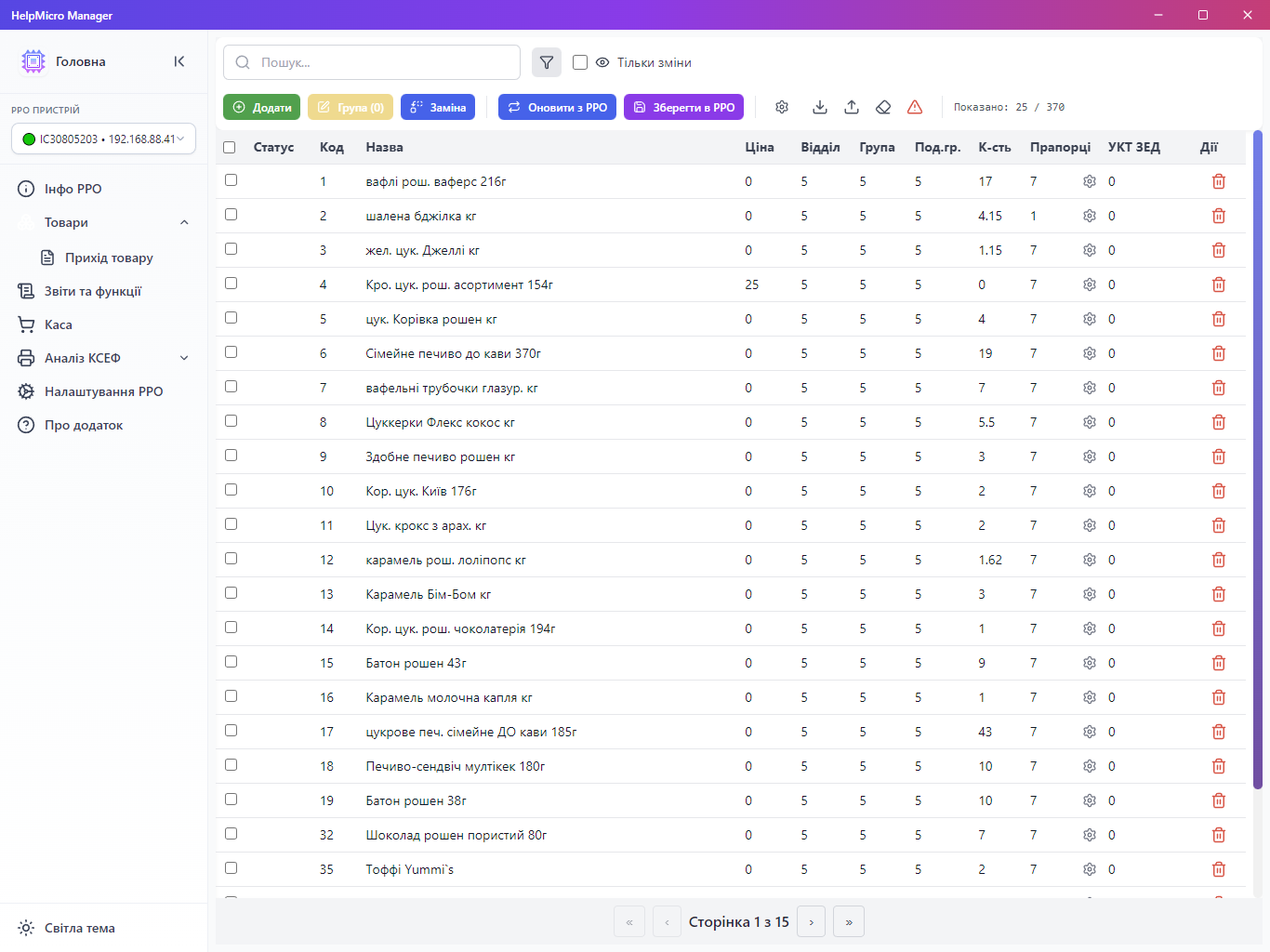Check the row 'Кор. цук. рош. чоколатерія 194г'
1270x952 pixels.
[x=231, y=628]
